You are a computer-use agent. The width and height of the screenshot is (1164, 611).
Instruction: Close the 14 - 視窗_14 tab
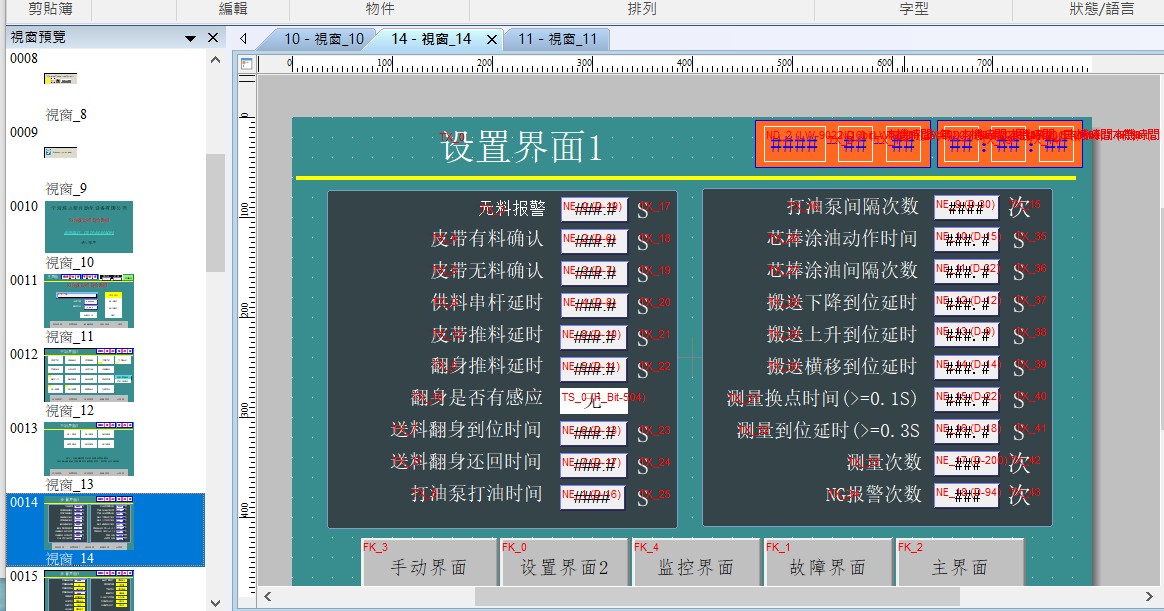click(x=492, y=40)
